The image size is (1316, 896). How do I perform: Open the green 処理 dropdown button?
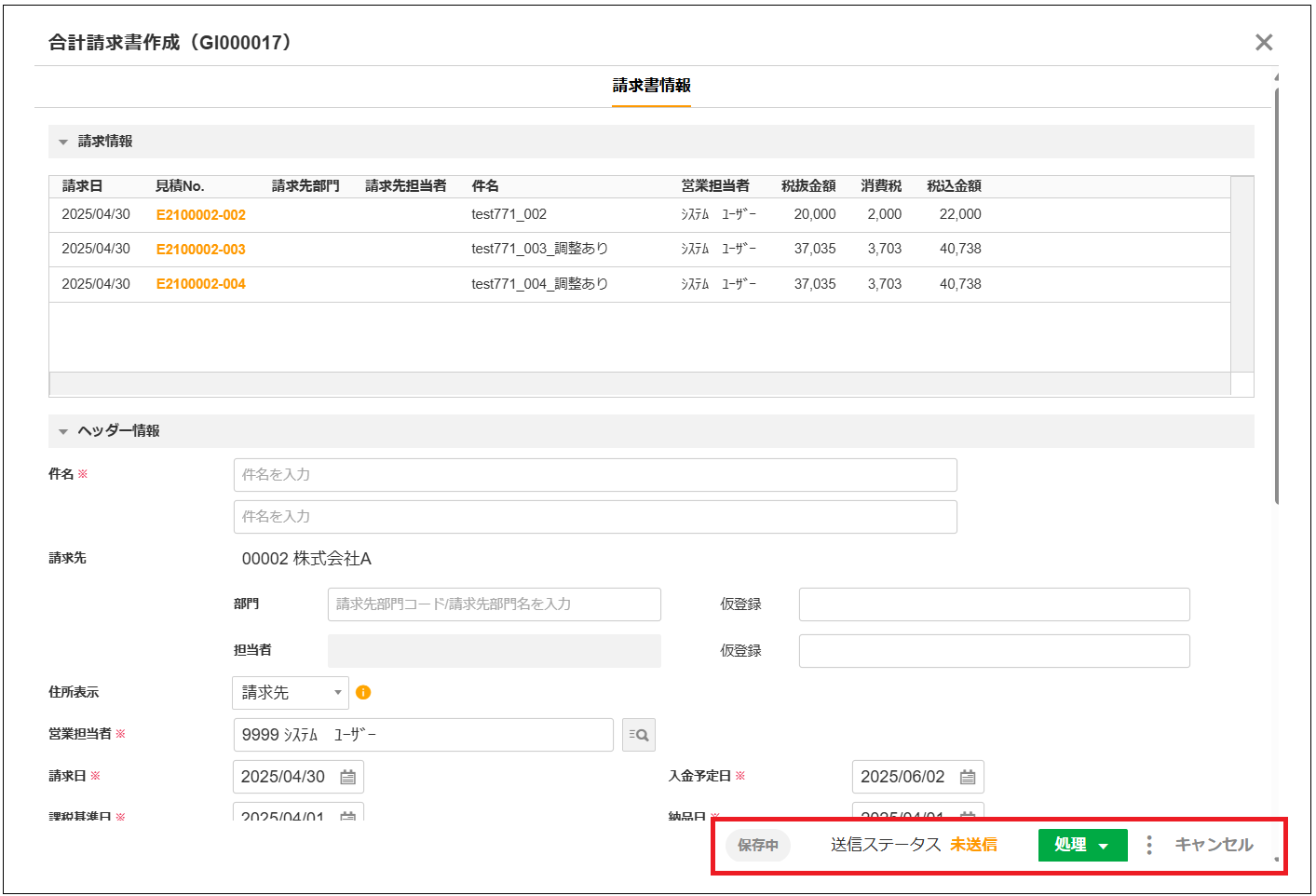(1082, 845)
